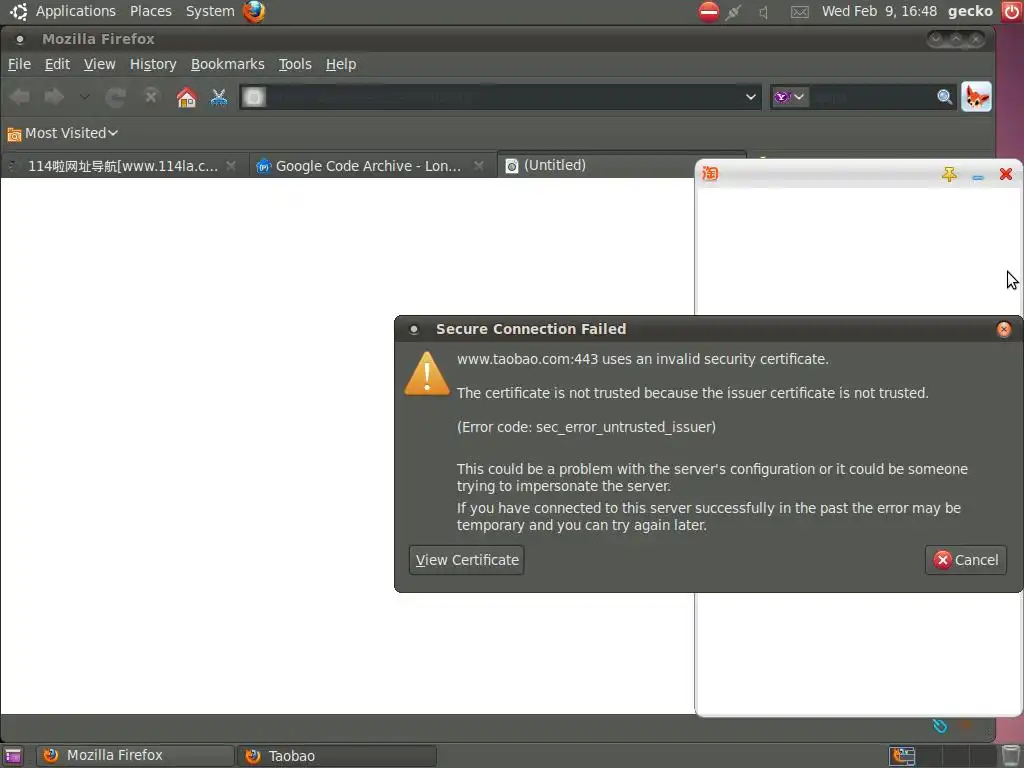Click the Stop loading icon
Screen dimensions: 1024x768
151,97
